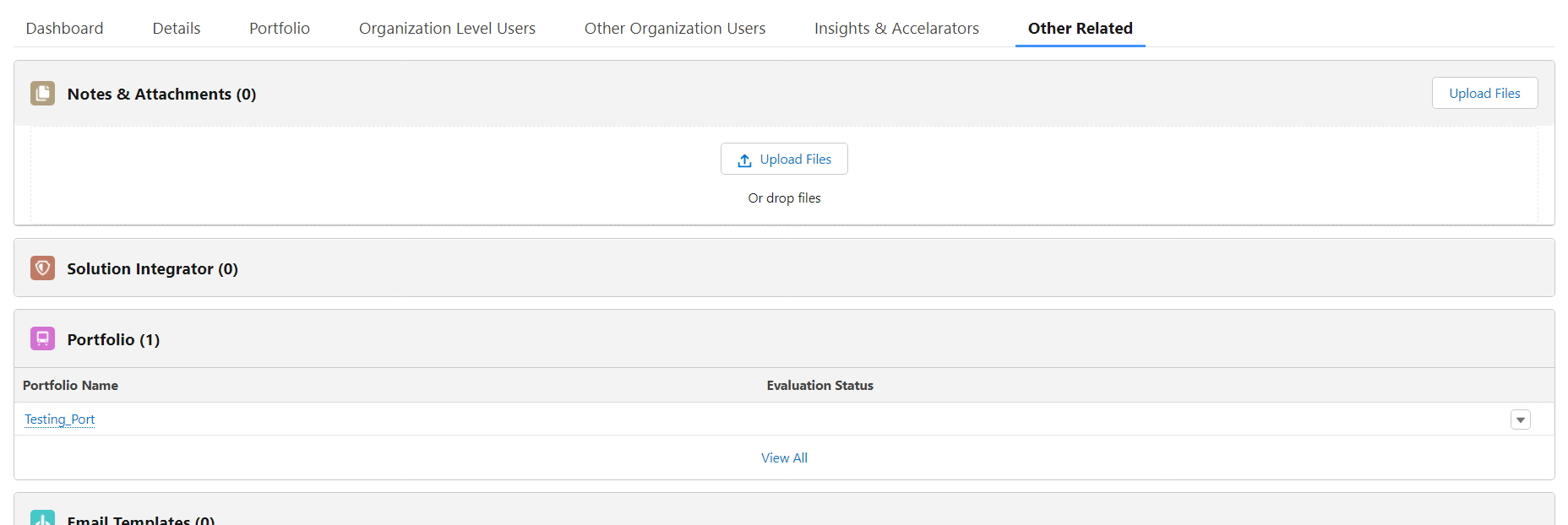Open Other Organization Users tab
This screenshot has width=1568, height=525.
click(x=675, y=29)
